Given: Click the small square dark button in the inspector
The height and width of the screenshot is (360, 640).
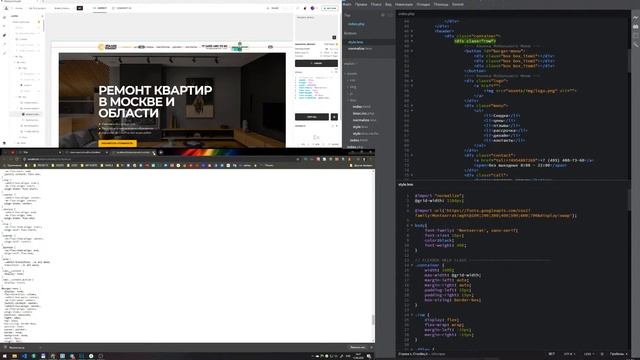Looking at the screenshot, I should [334, 117].
